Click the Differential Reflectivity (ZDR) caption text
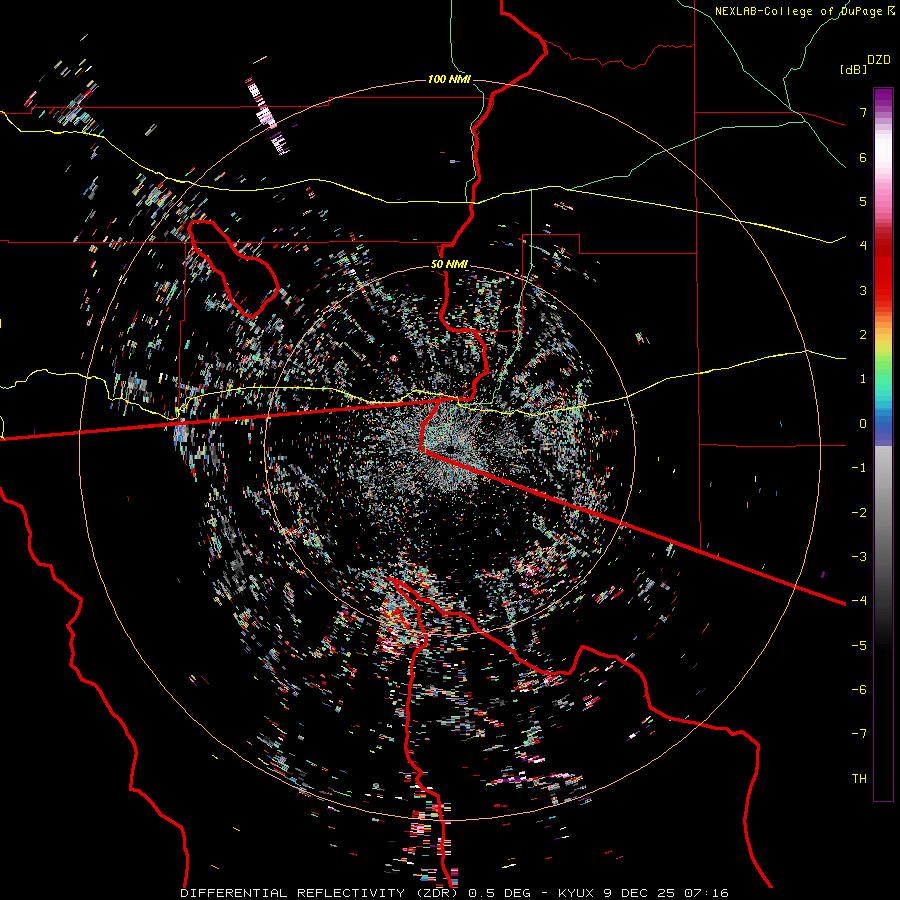 pos(320,893)
